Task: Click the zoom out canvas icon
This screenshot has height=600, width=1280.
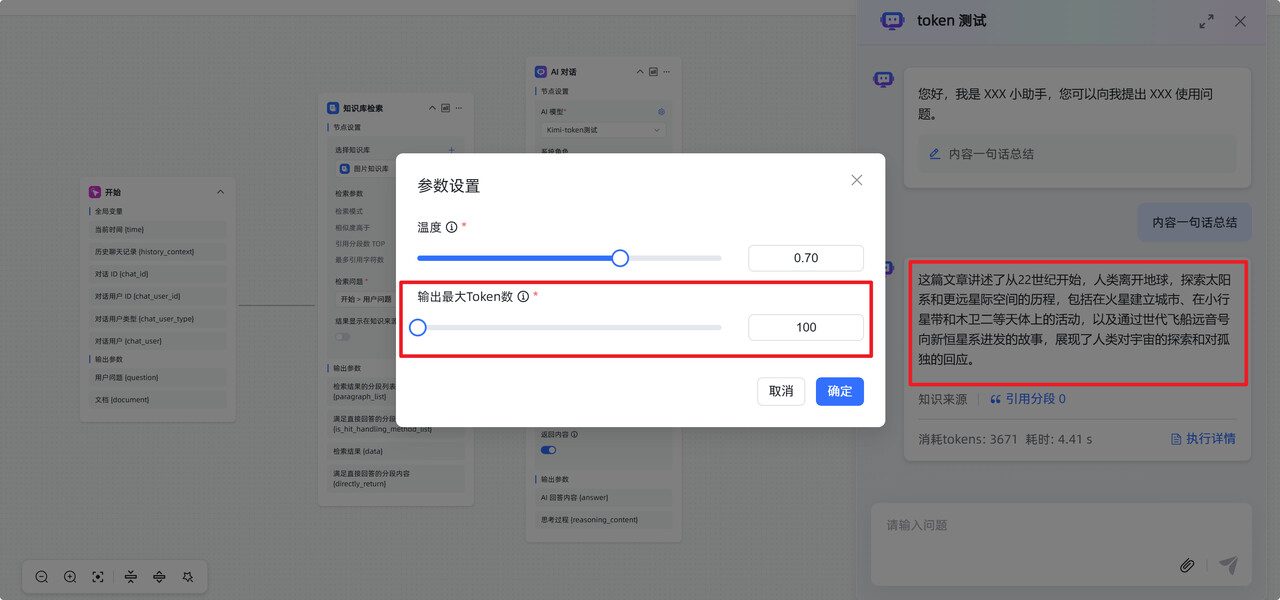Action: (x=42, y=577)
